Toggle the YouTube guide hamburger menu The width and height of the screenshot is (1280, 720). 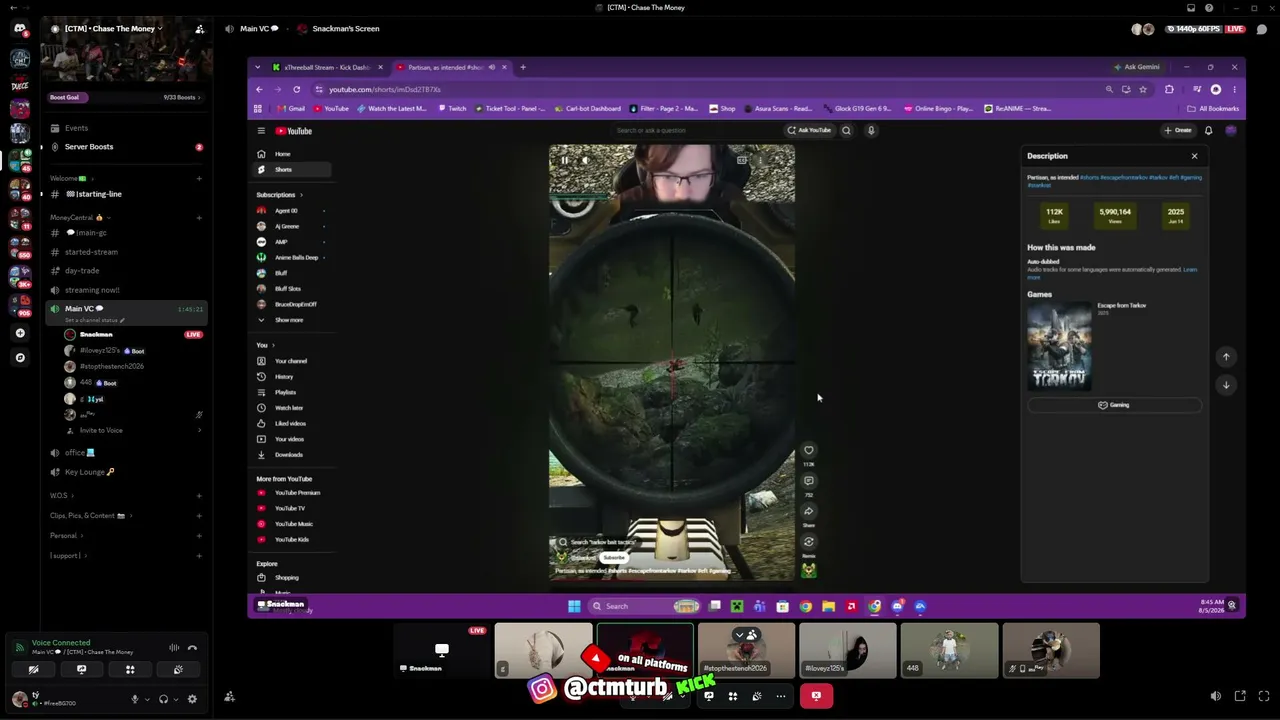pyautogui.click(x=261, y=131)
